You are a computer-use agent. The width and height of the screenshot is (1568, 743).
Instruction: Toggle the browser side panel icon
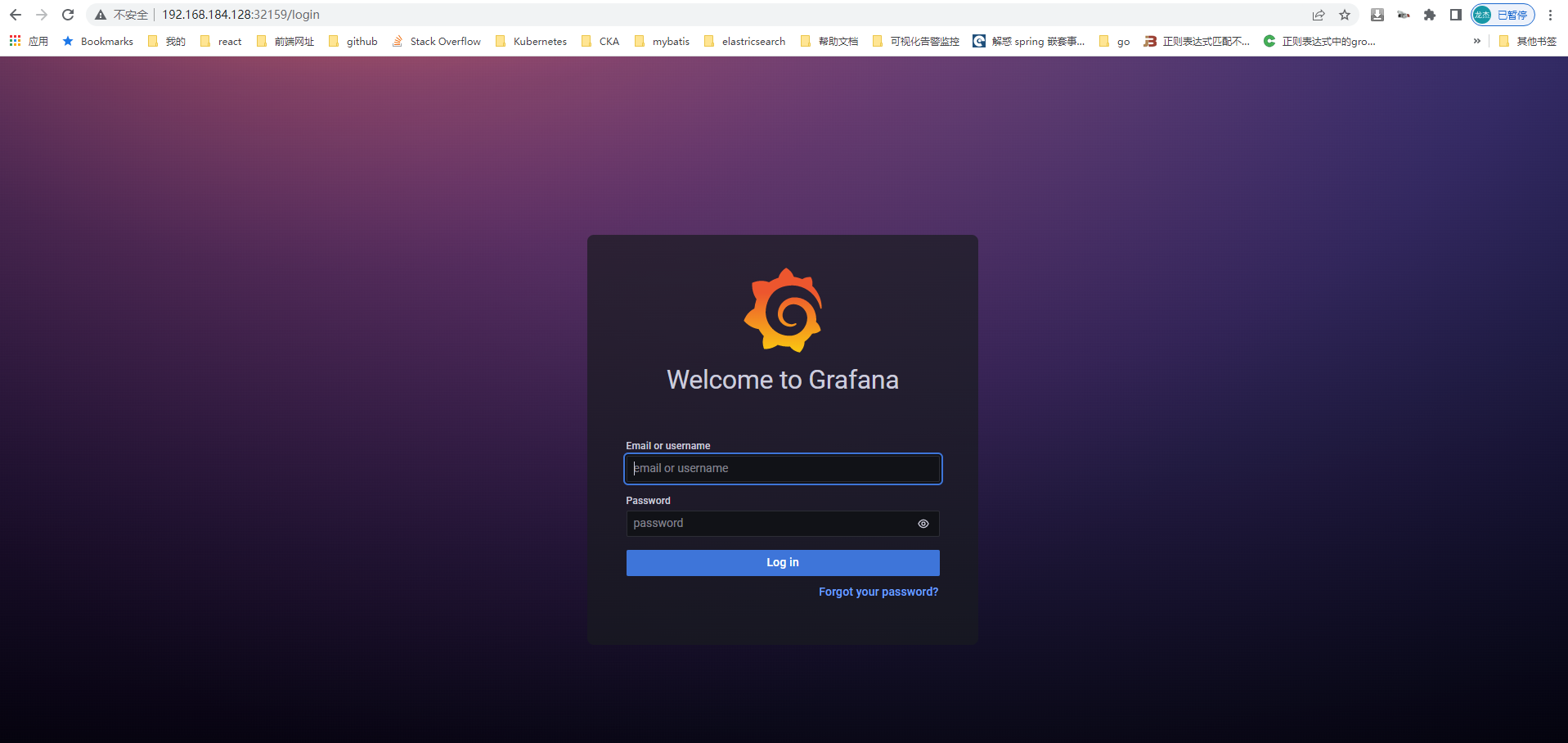1456,15
